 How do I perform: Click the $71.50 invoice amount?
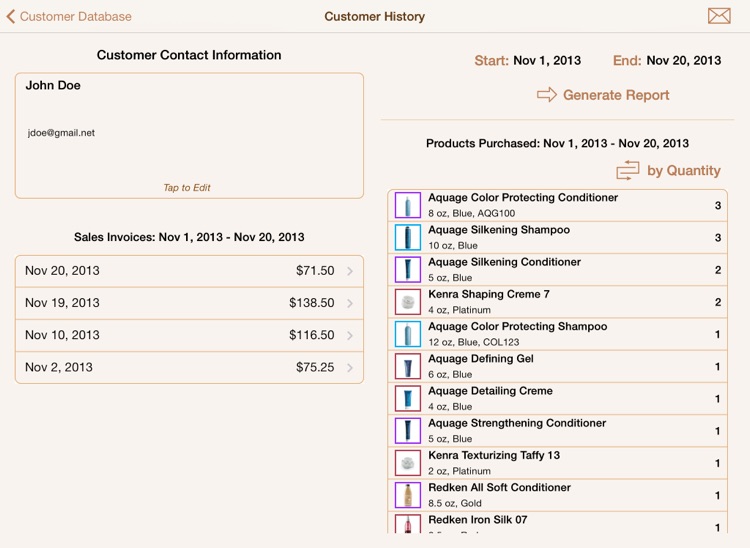pos(315,271)
